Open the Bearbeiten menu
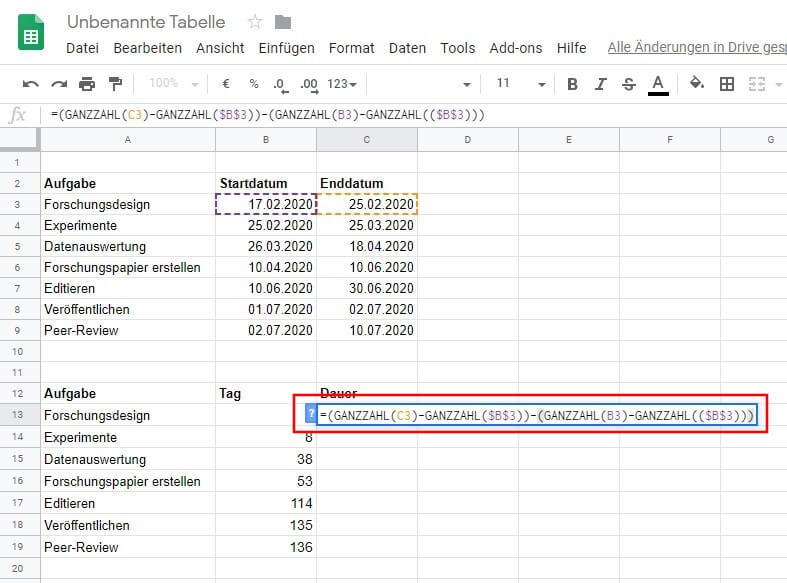This screenshot has width=787, height=583. pyautogui.click(x=148, y=48)
